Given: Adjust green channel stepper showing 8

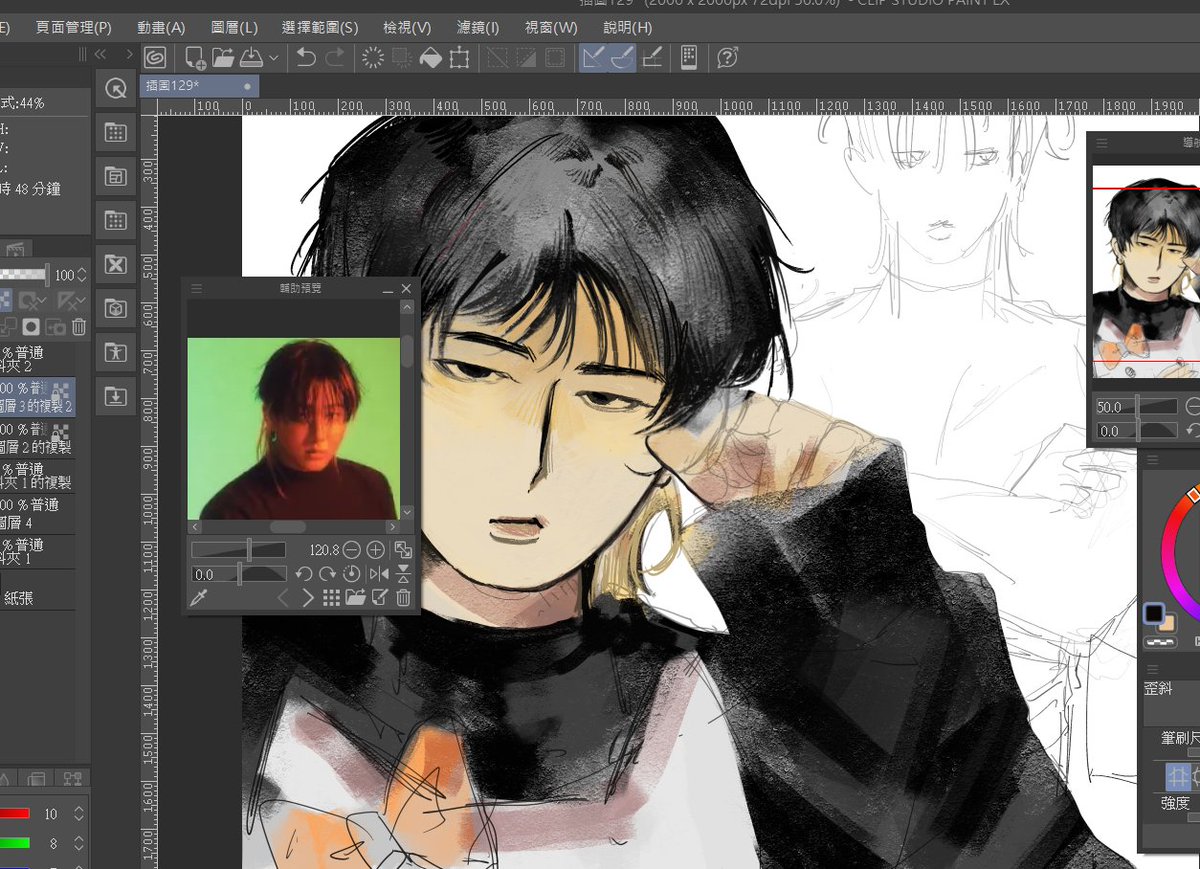Looking at the screenshot, I should point(79,843).
